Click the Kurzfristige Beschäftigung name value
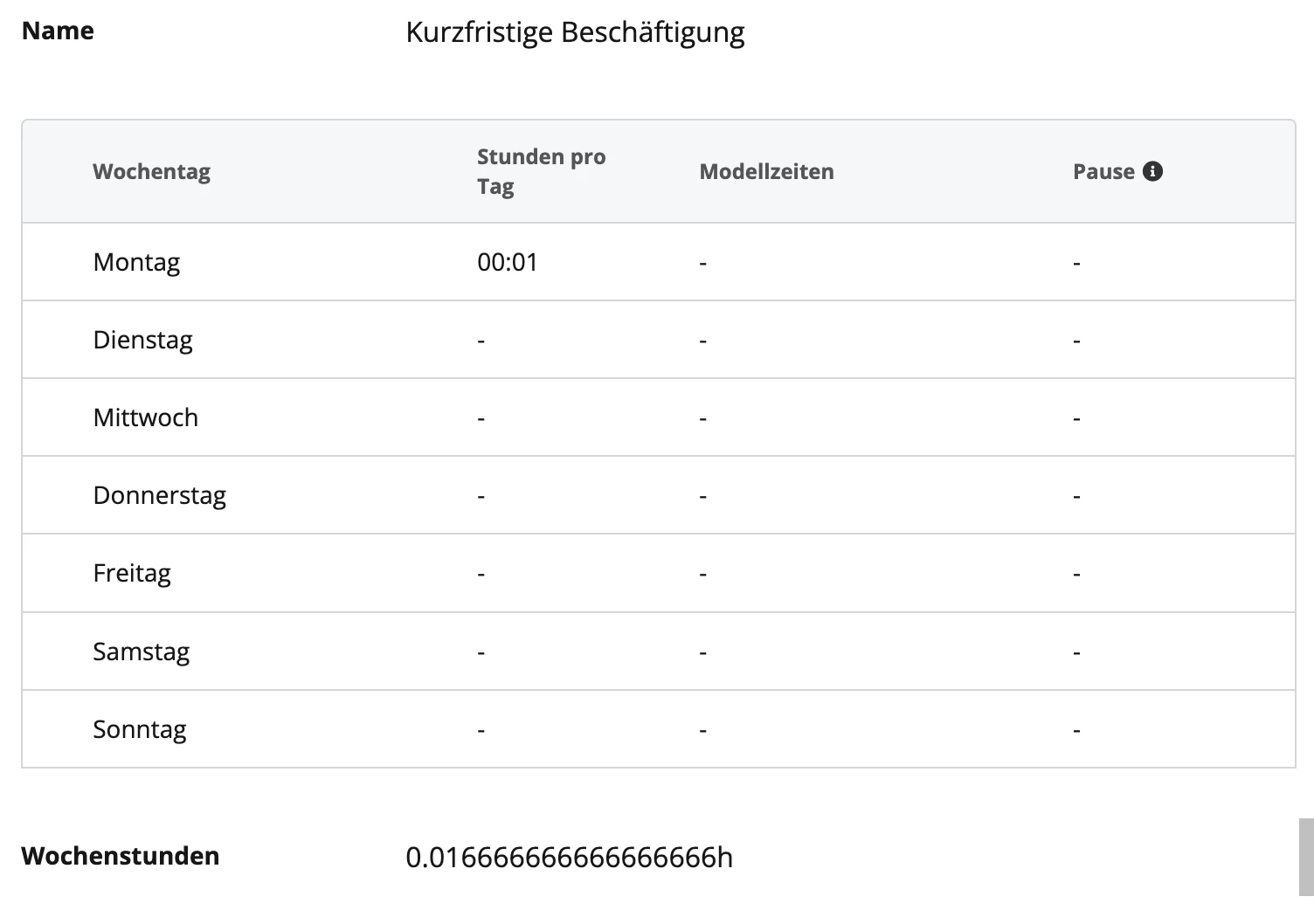Screen dimensions: 1314x924 575,32
